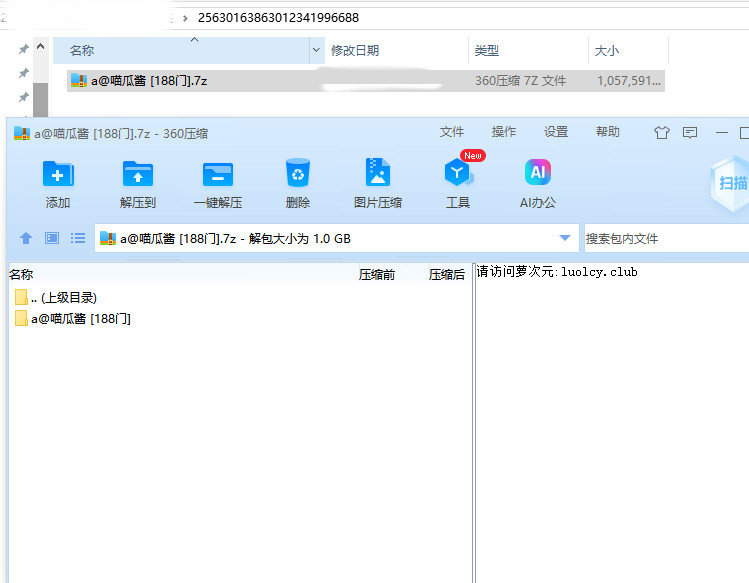
Task: Click the third pin icon in Explorer sidebar
Action: tap(23, 97)
